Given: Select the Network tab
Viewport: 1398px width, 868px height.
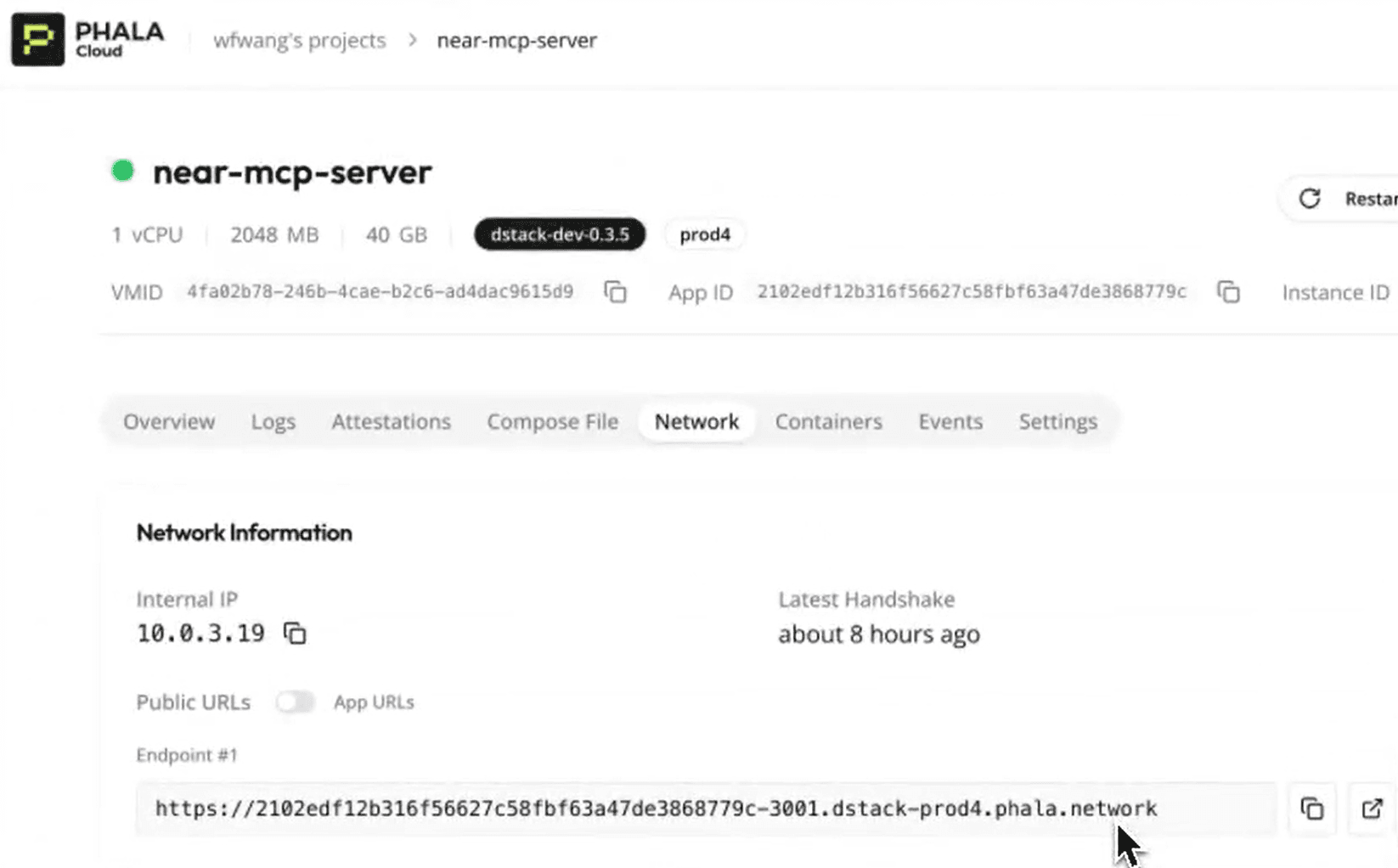Looking at the screenshot, I should tap(696, 421).
